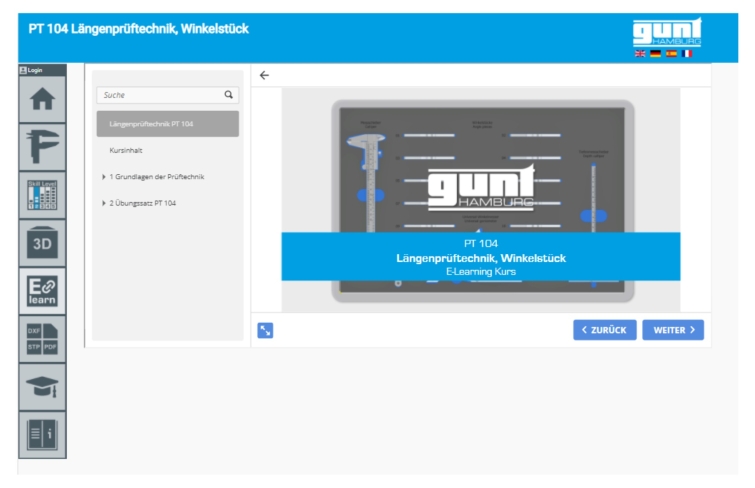Switch language to Spanish flag

(x=671, y=53)
